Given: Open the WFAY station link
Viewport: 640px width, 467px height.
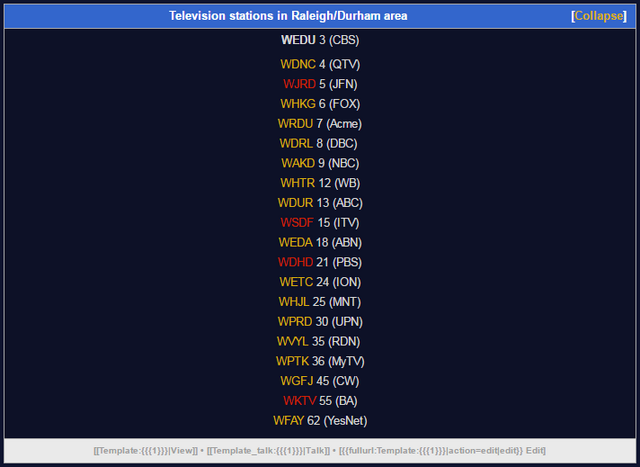Looking at the screenshot, I should click(289, 420).
